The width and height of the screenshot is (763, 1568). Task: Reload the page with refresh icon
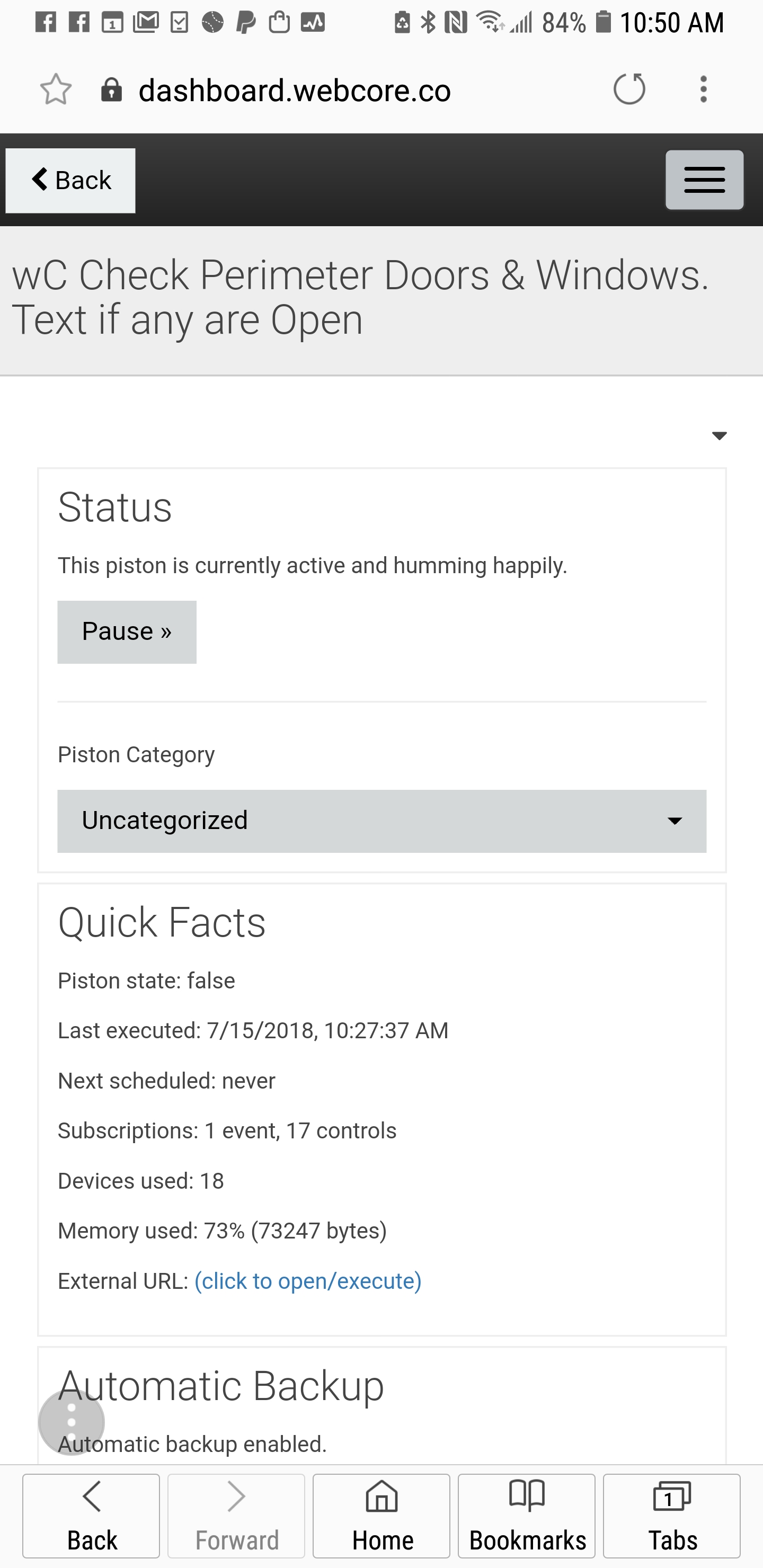(x=629, y=89)
